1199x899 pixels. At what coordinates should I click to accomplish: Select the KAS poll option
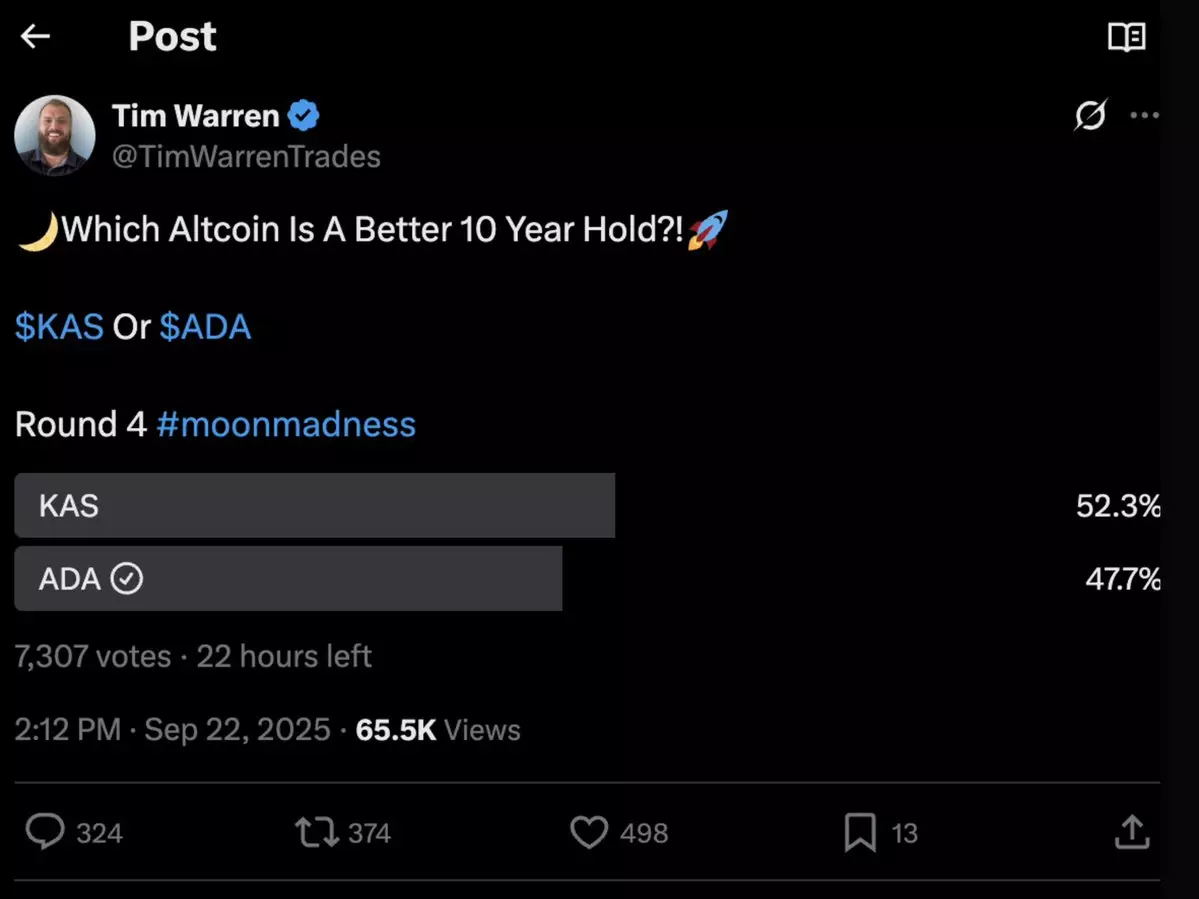pos(314,506)
